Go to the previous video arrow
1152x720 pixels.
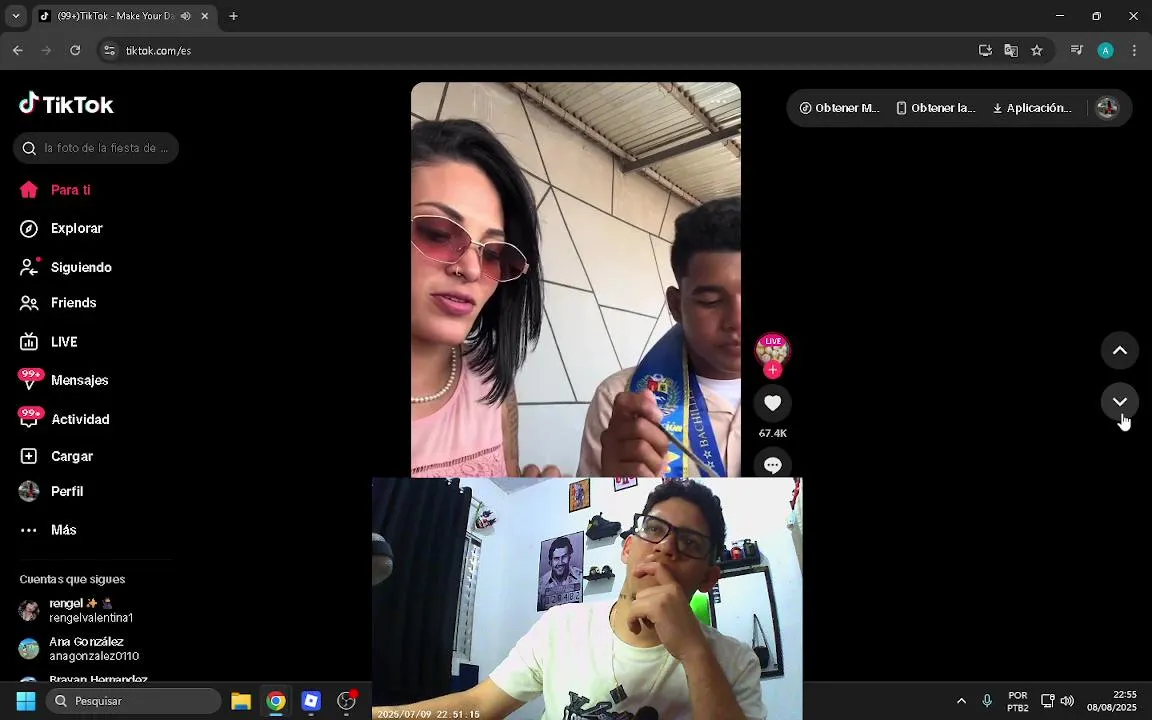[1120, 350]
